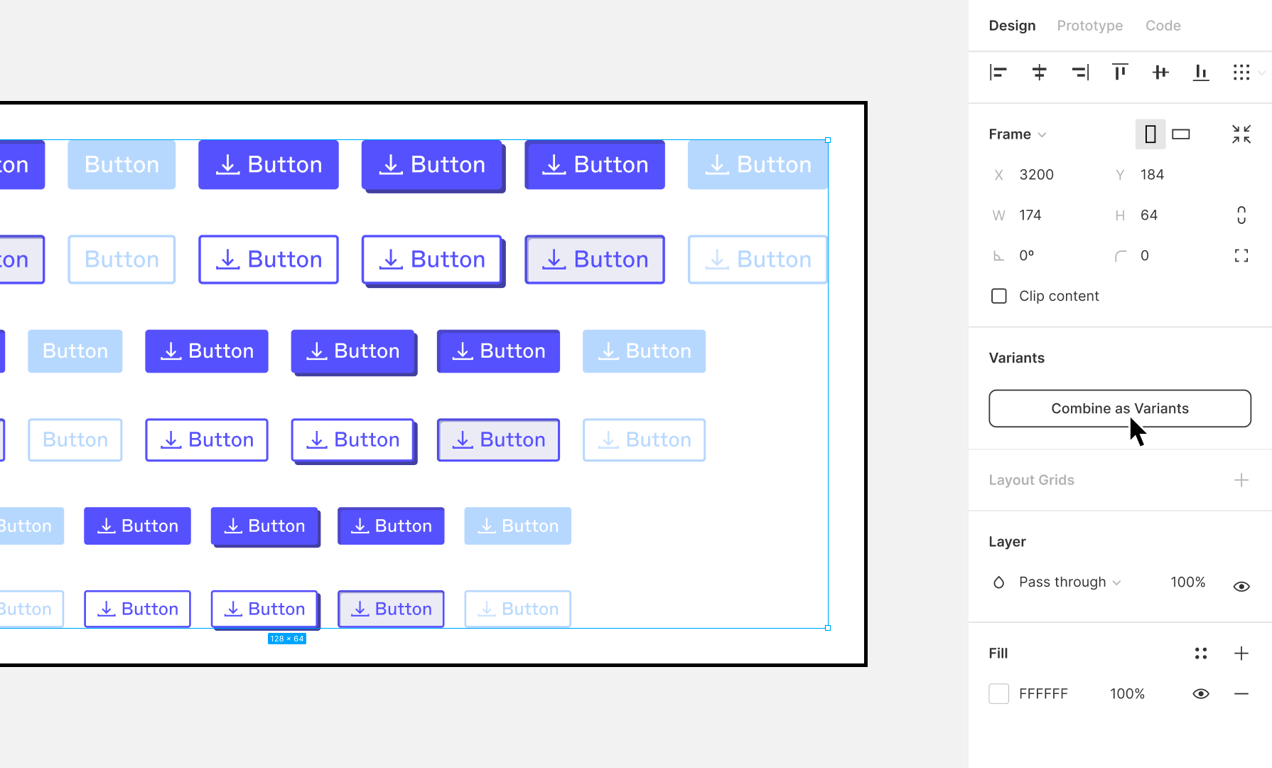
Task: Click align vertical centers icon
Action: click(x=1160, y=72)
